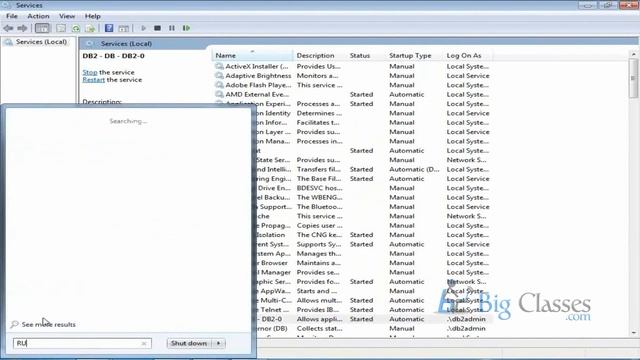The image size is (640, 360).
Task: Click the 'BDESVC hos...' description cell
Action: pos(319,188)
